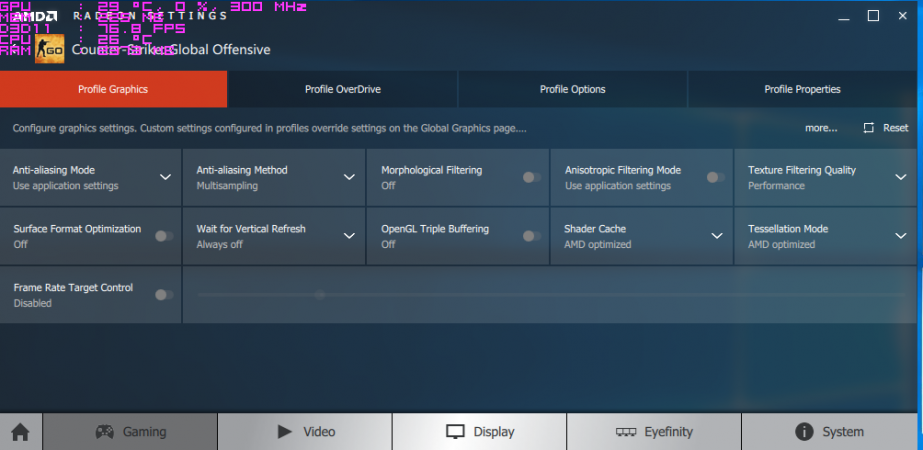Open the System section
The height and width of the screenshot is (450, 923).
[x=832, y=432]
